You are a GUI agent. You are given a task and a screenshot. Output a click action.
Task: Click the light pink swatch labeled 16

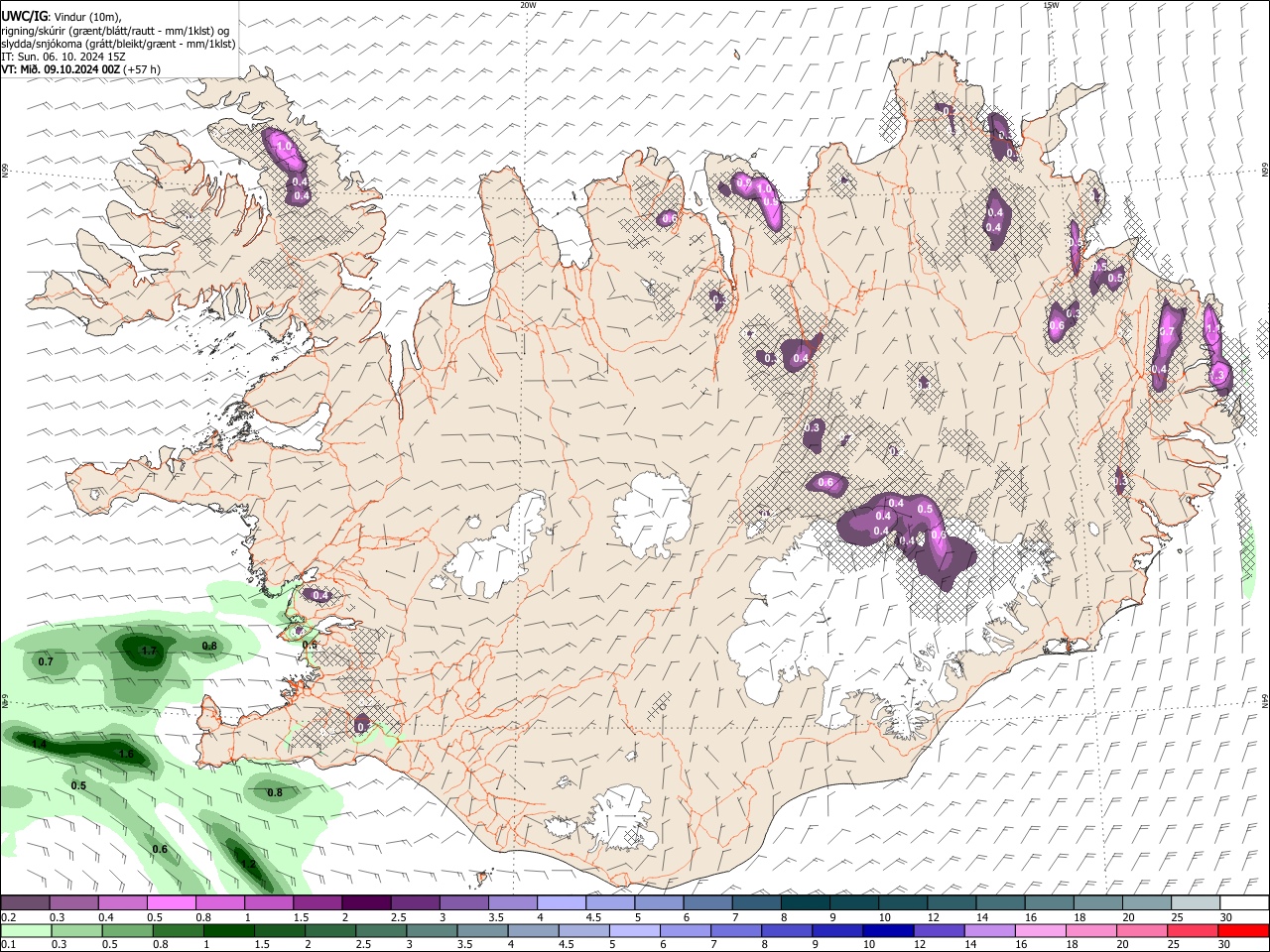(1040, 931)
